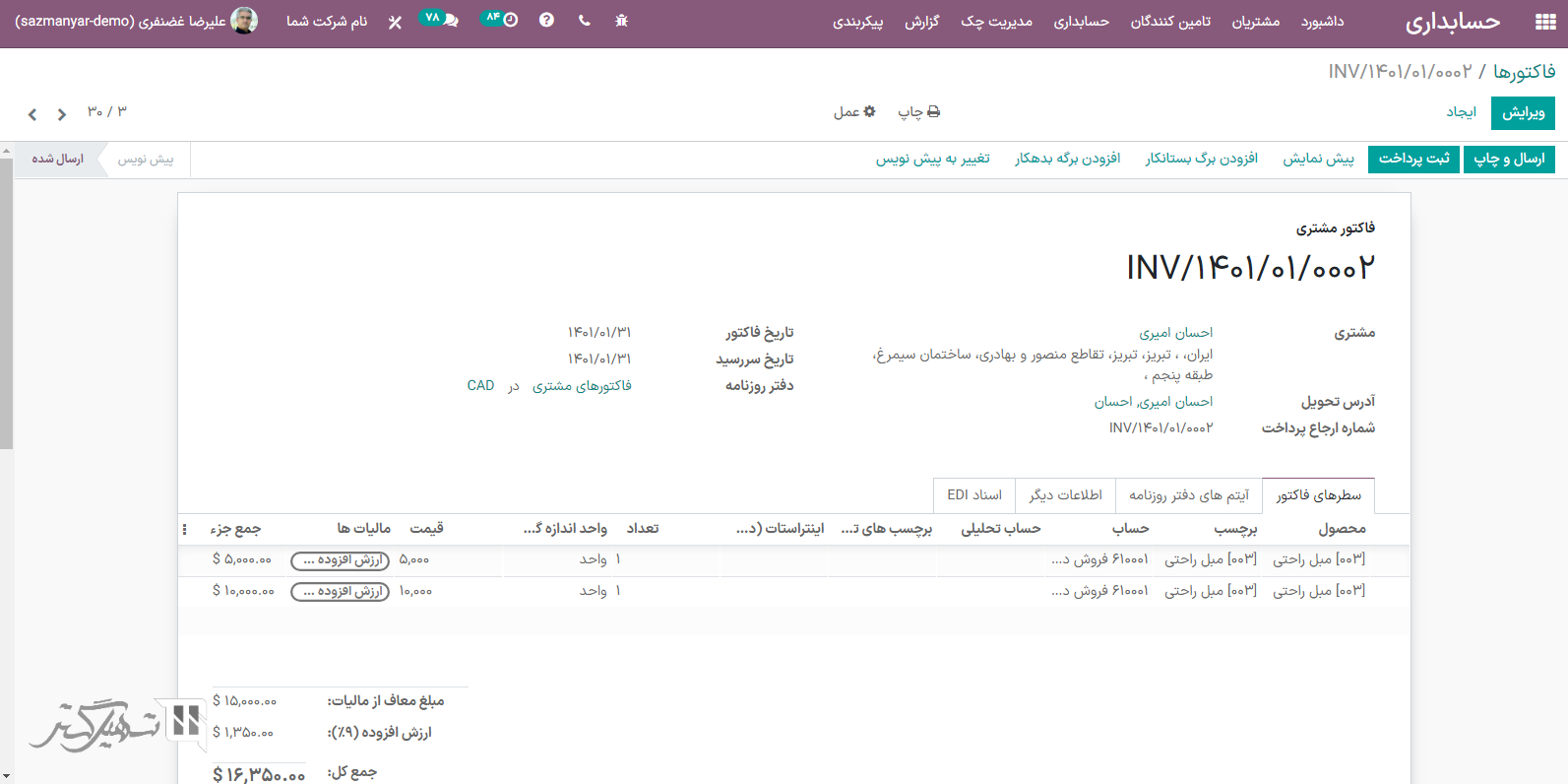The image size is (1568, 784).
Task: Go to next record with right pager arrow
Action: click(x=62, y=114)
